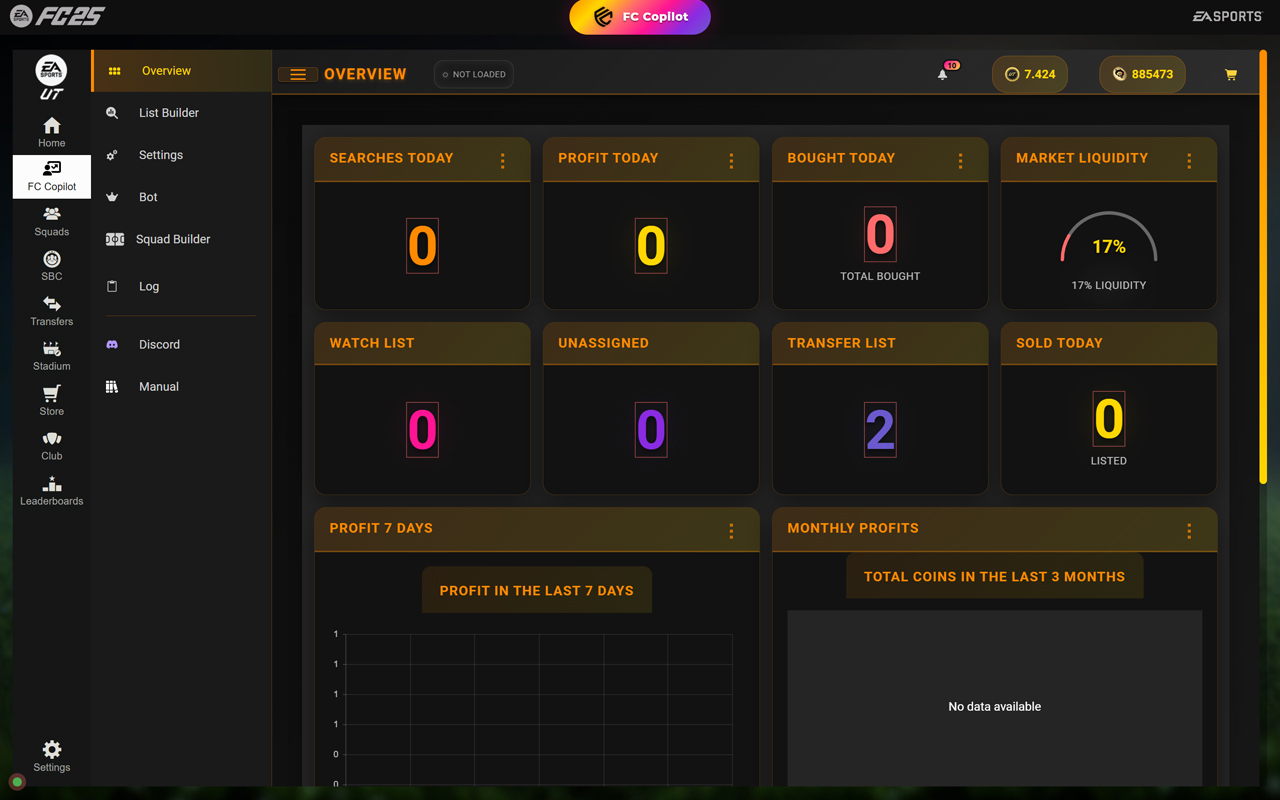Open the Squads icon
Viewport: 1280px width, 800px height.
click(52, 214)
